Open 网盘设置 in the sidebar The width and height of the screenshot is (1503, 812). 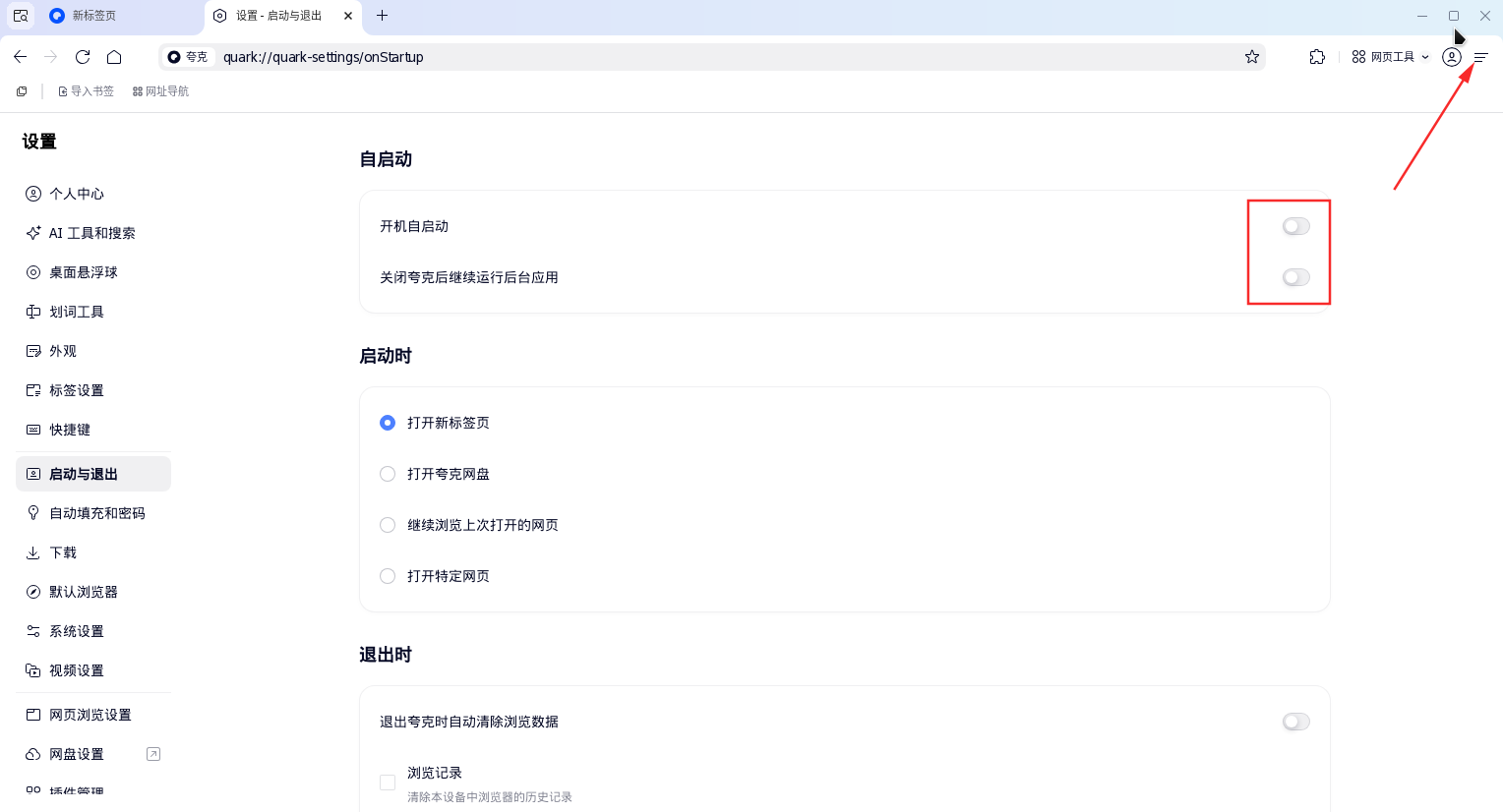coord(93,754)
